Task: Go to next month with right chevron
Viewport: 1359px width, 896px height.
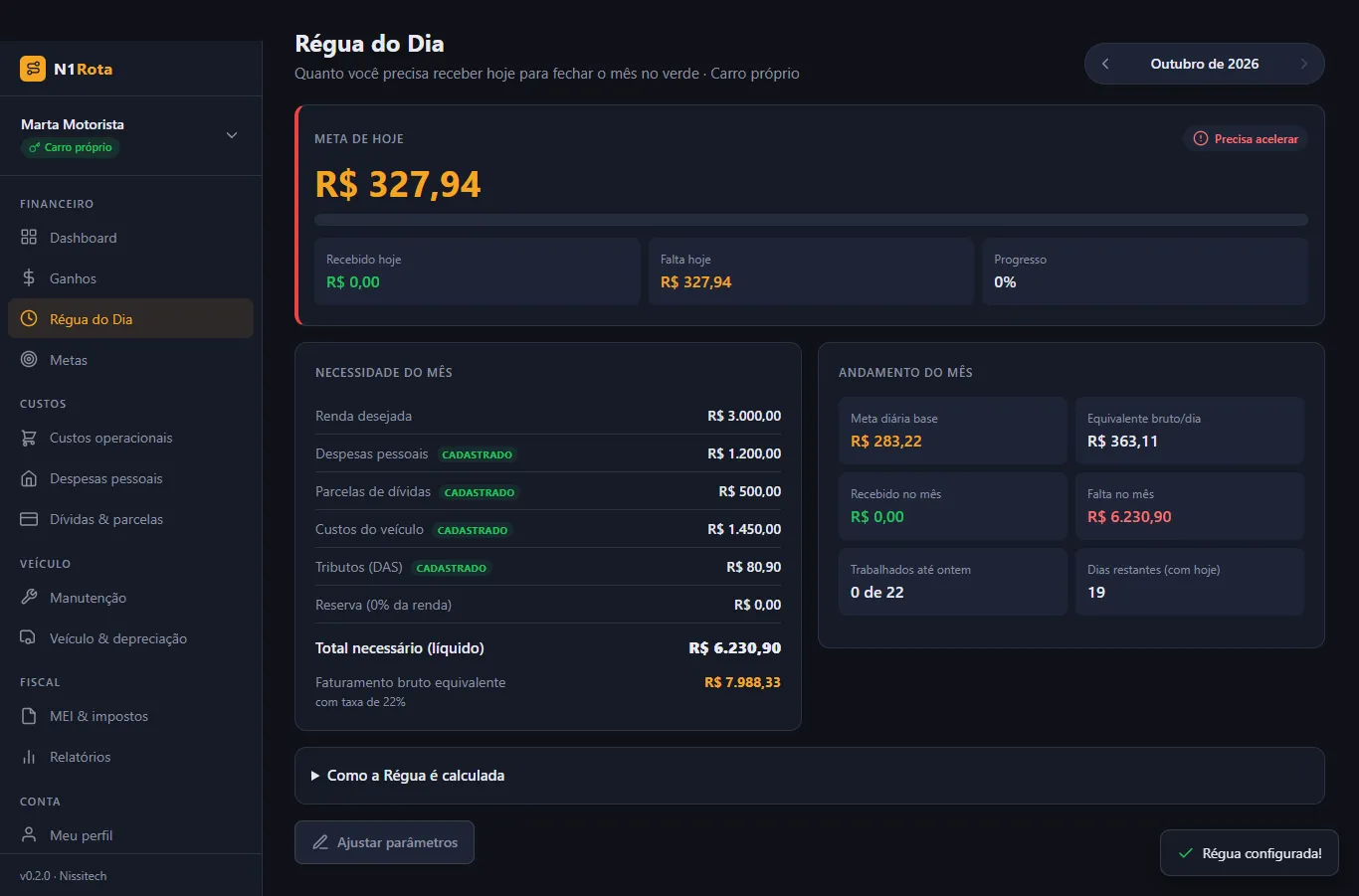Action: click(1304, 64)
